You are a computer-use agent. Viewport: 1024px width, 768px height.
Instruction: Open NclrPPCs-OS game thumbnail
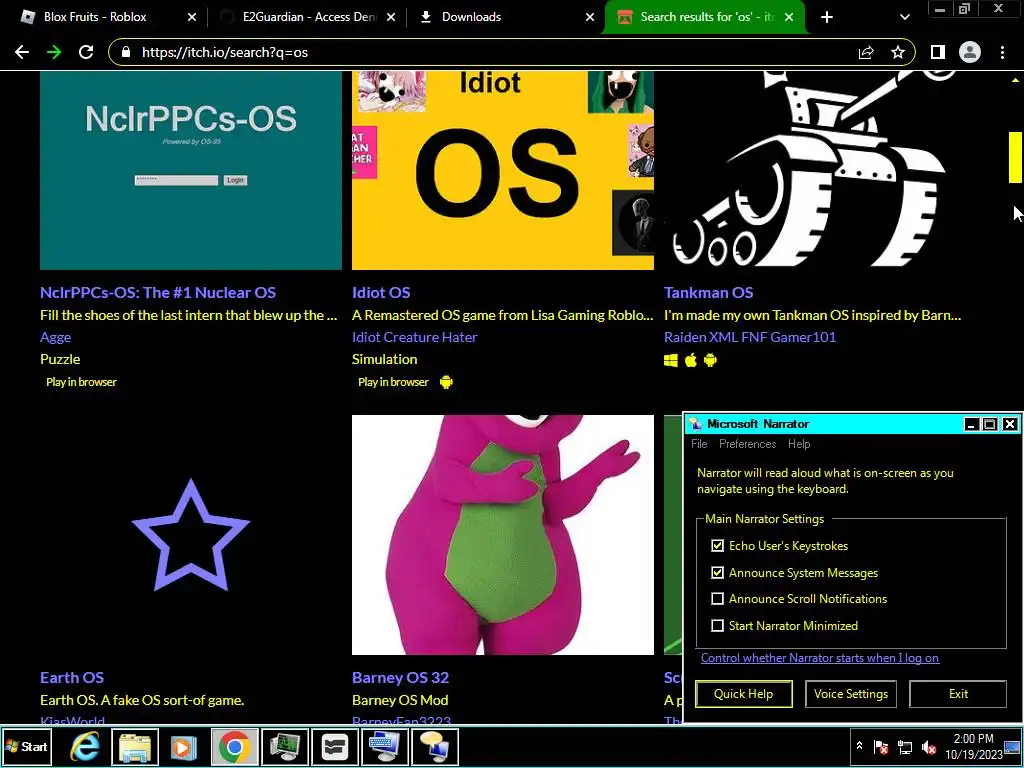(x=191, y=170)
